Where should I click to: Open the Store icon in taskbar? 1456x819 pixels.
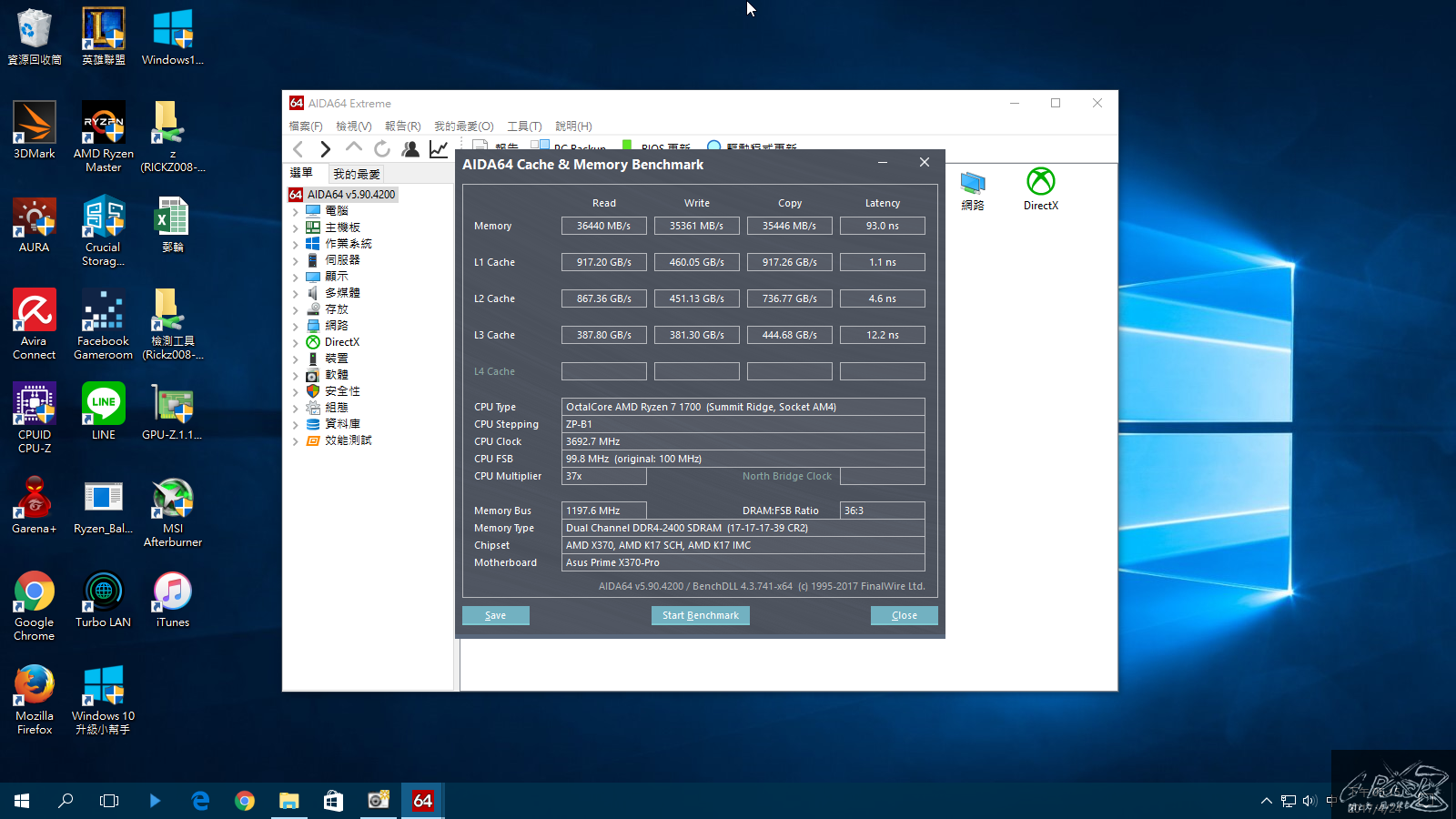[x=333, y=801]
